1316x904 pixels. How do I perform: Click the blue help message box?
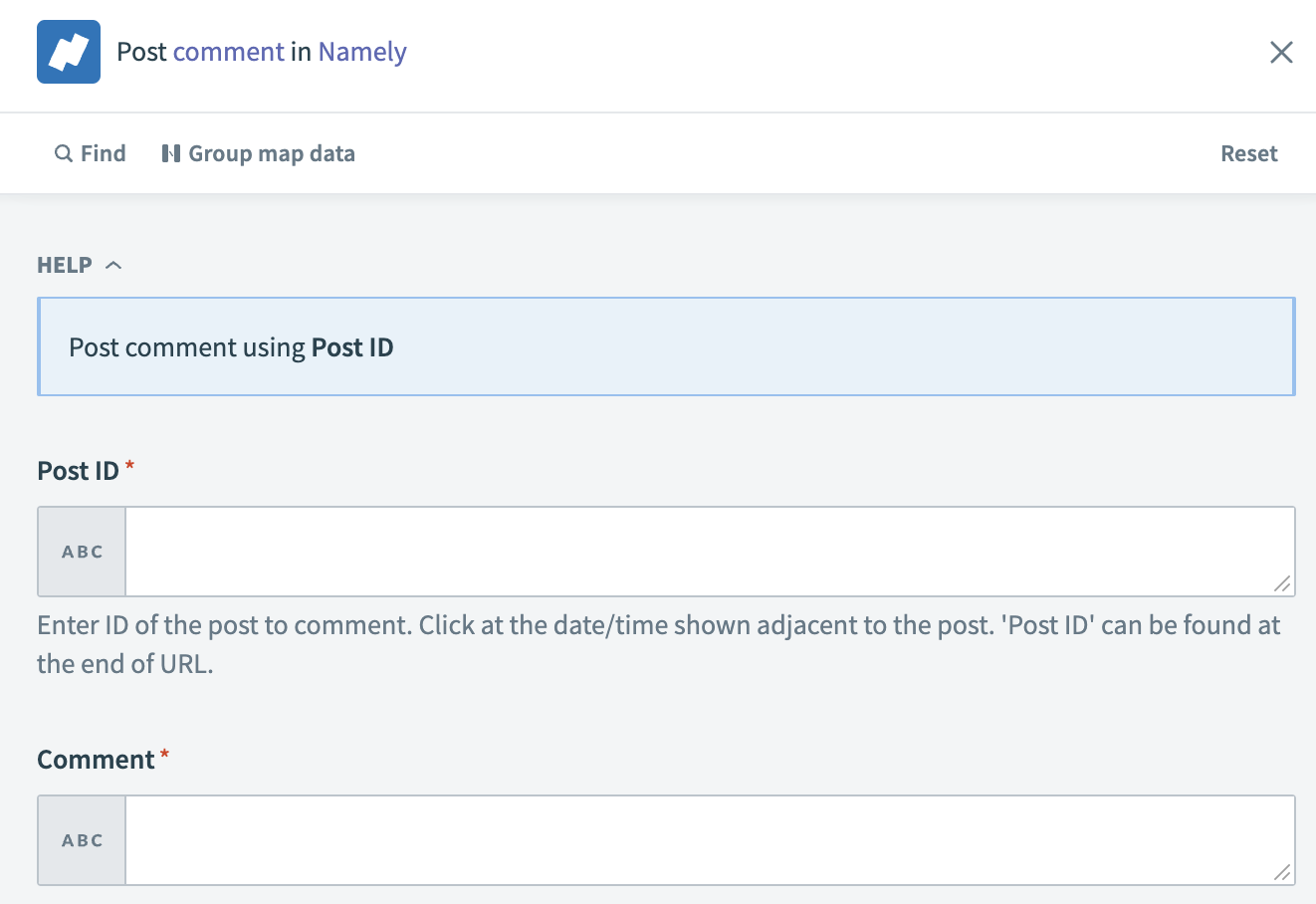(667, 345)
